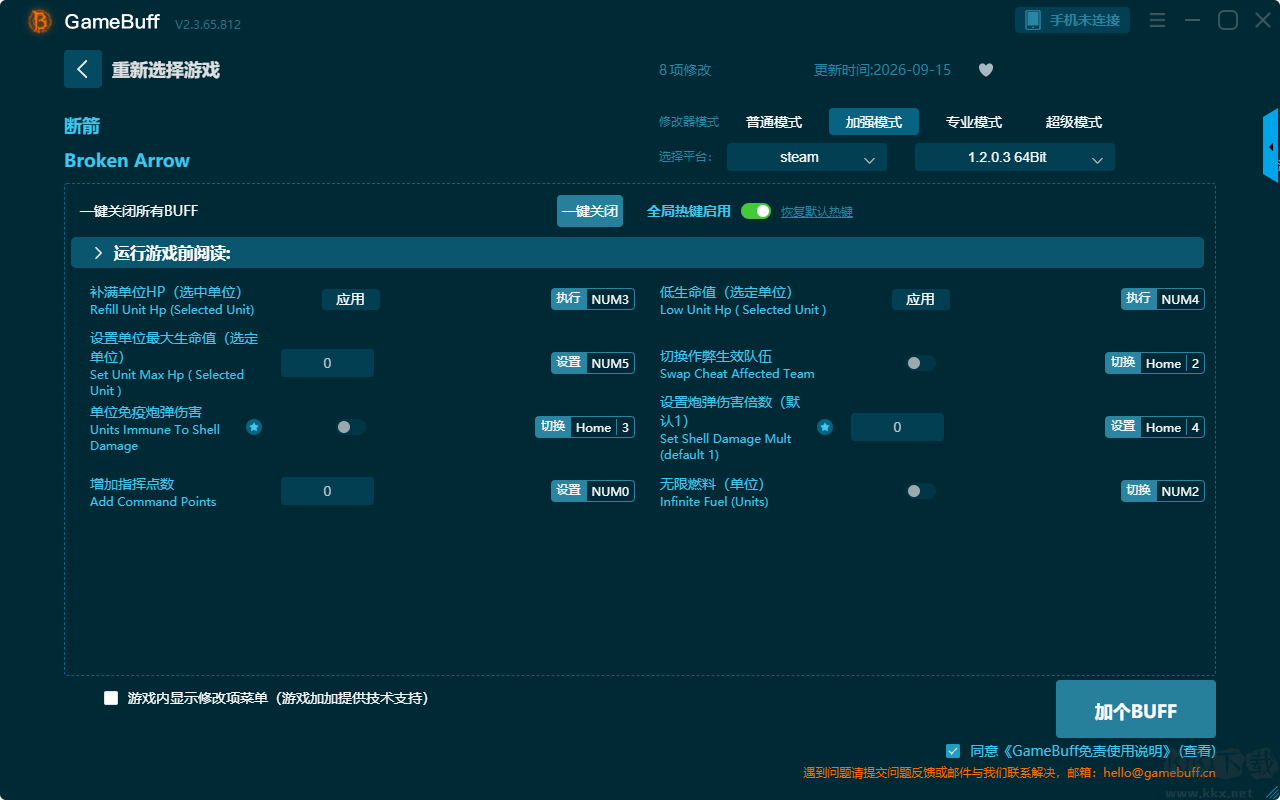Switch to 超级模式 tab
1280x800 pixels.
[1074, 122]
